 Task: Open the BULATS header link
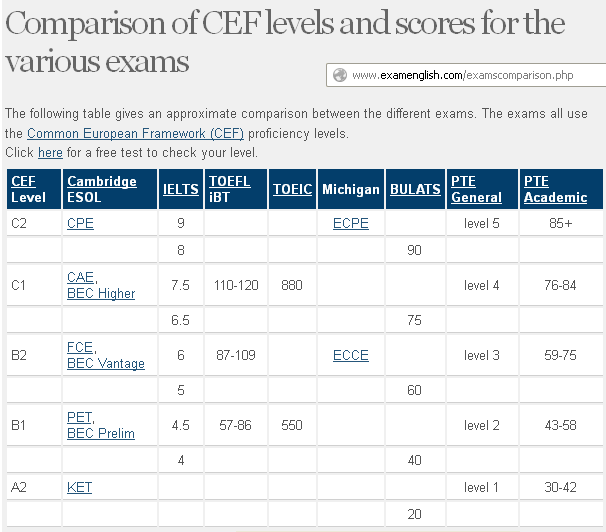pyautogui.click(x=415, y=189)
